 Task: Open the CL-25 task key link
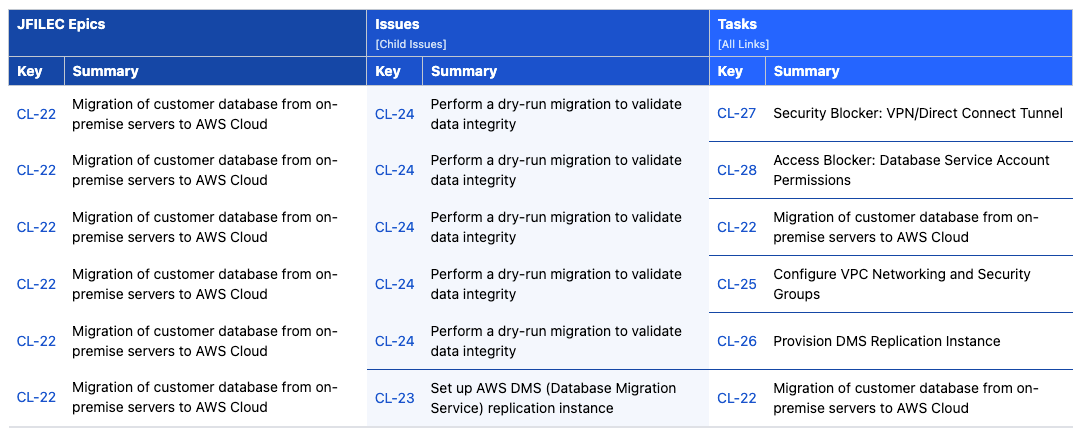(736, 284)
